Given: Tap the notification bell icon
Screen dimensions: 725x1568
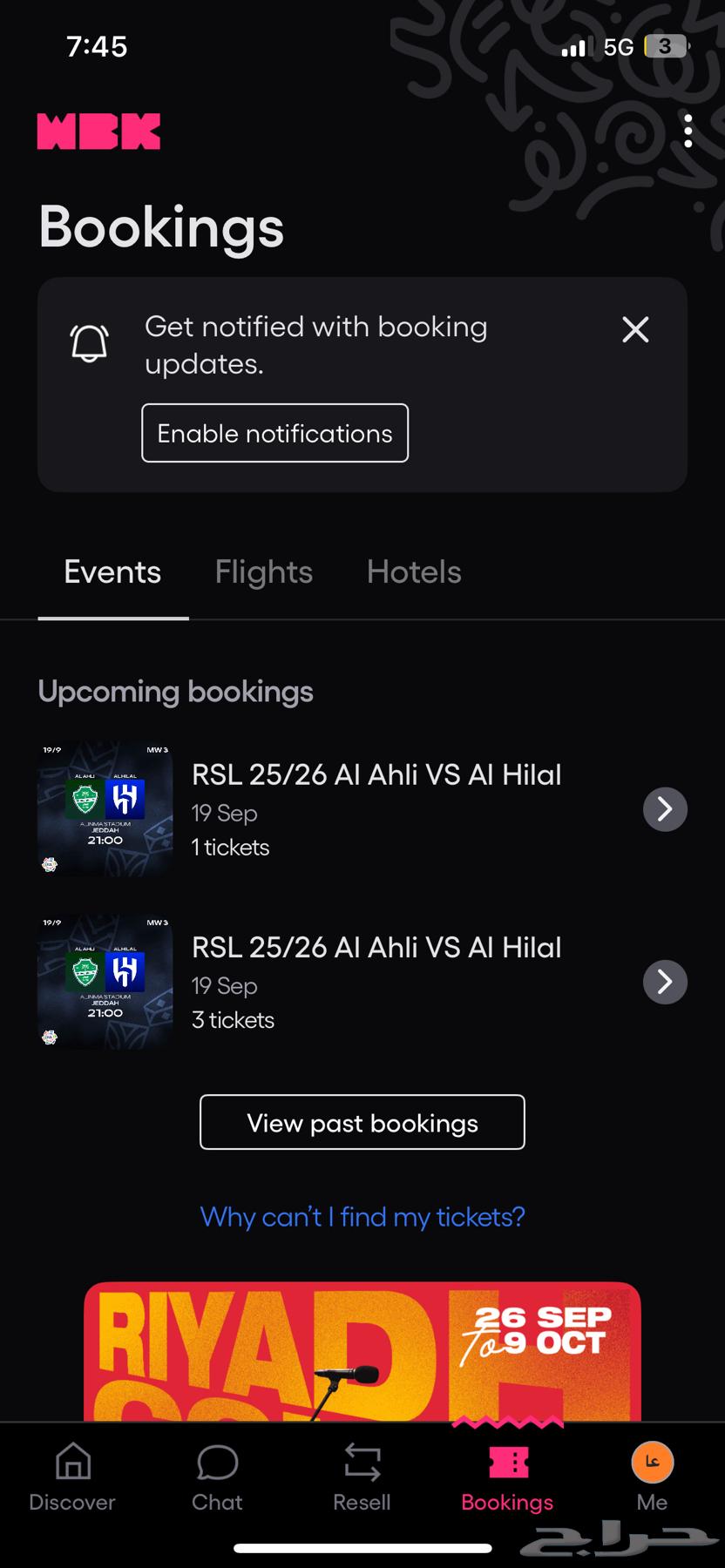Looking at the screenshot, I should click(89, 342).
